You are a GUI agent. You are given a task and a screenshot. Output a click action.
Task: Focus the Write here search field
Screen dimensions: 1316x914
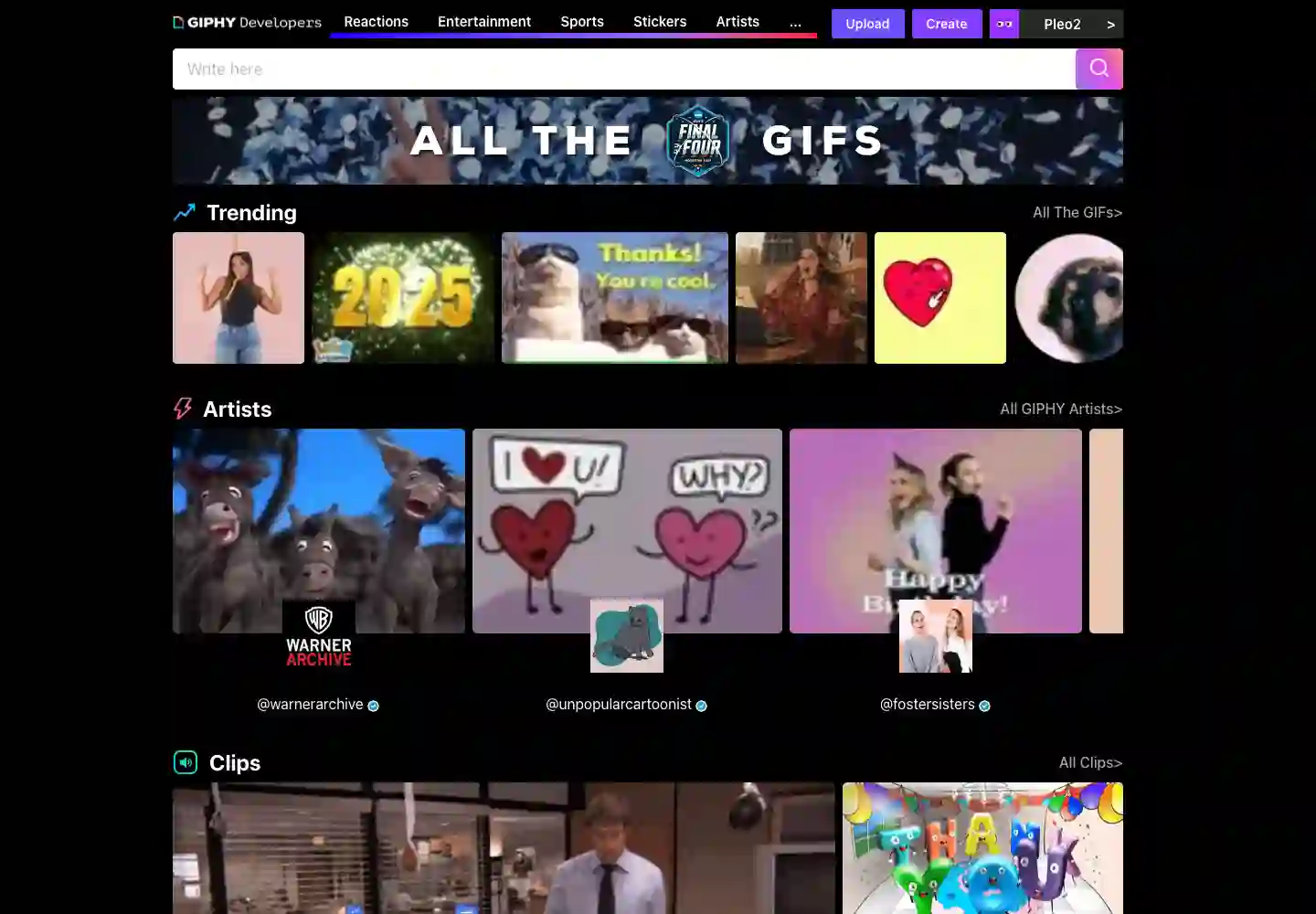tap(624, 69)
